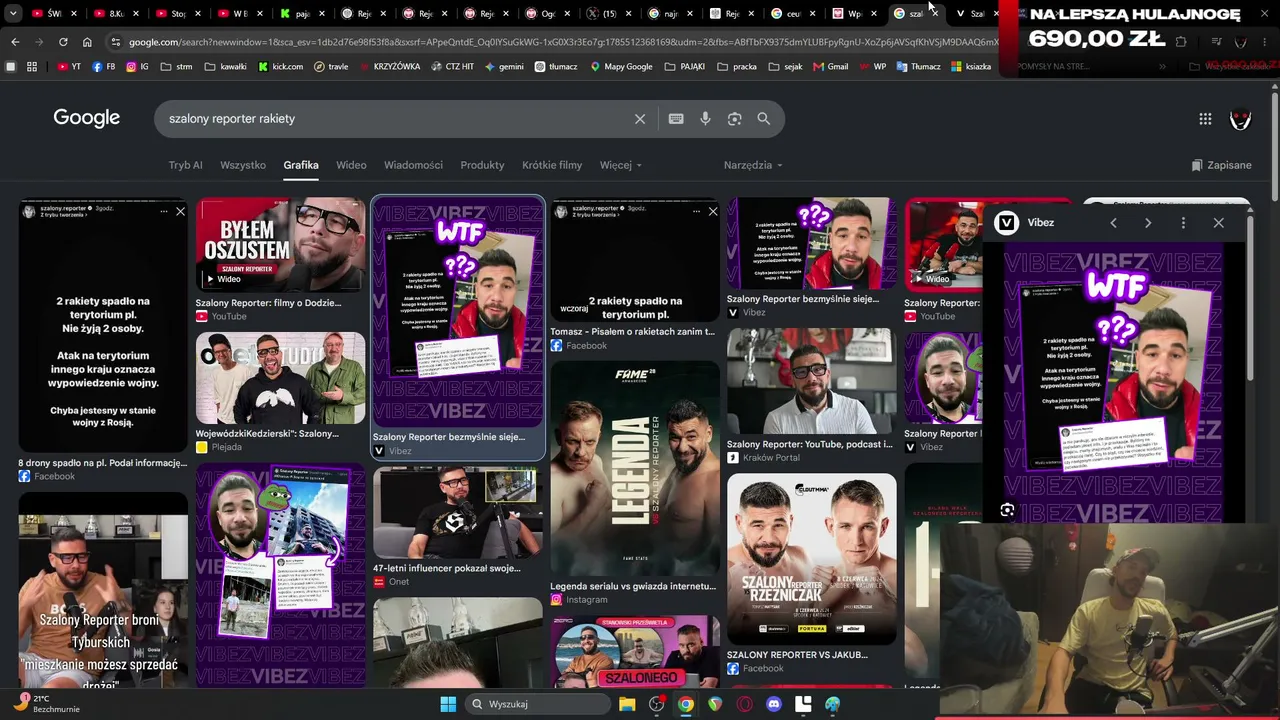Reload the current page
1280x720 pixels.
(63, 42)
